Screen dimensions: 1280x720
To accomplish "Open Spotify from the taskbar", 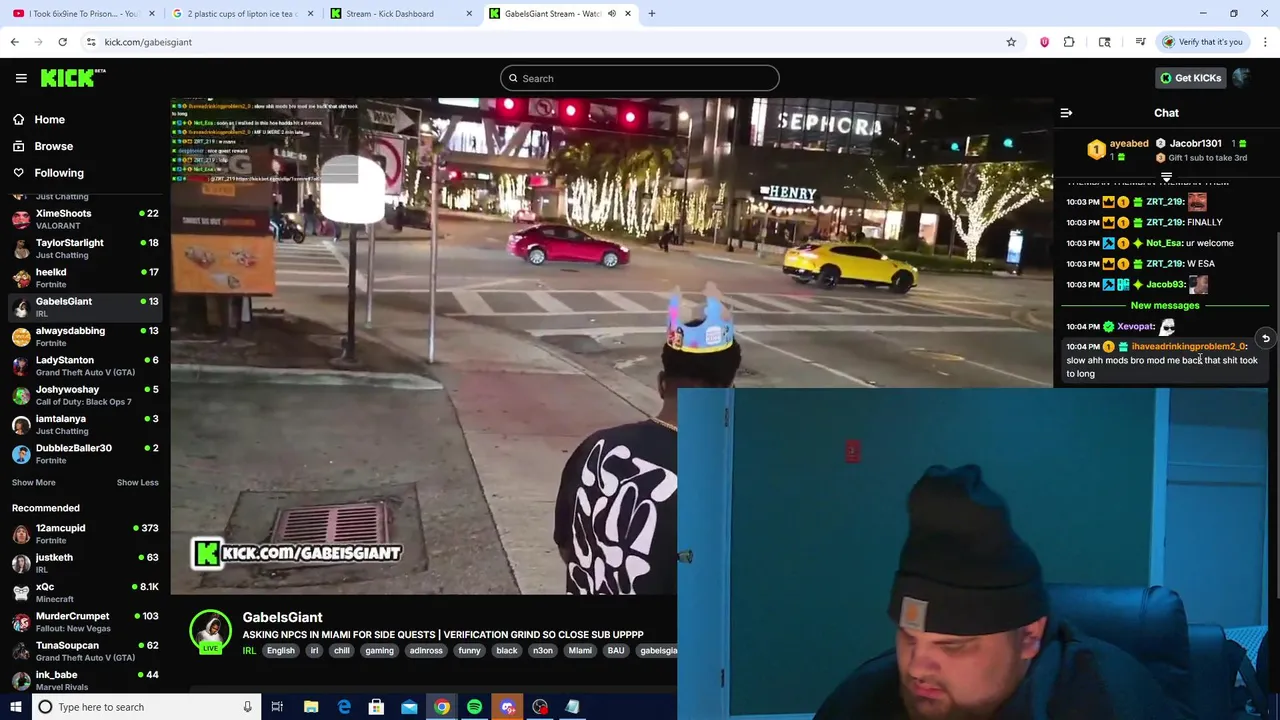I will tap(474, 707).
